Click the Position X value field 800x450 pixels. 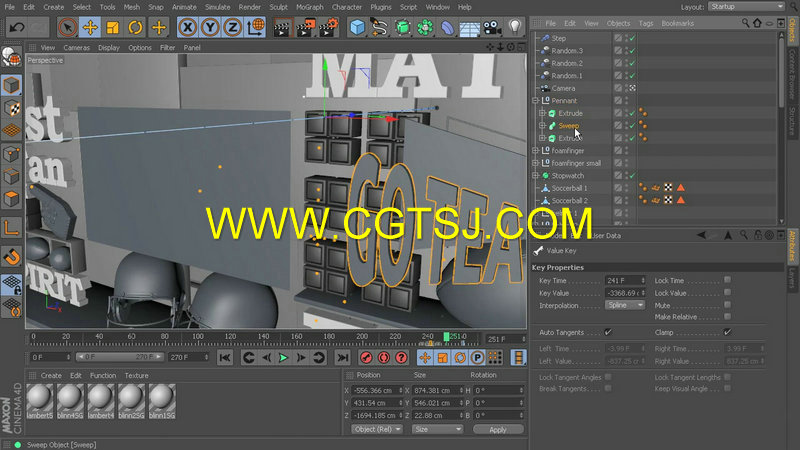377,390
